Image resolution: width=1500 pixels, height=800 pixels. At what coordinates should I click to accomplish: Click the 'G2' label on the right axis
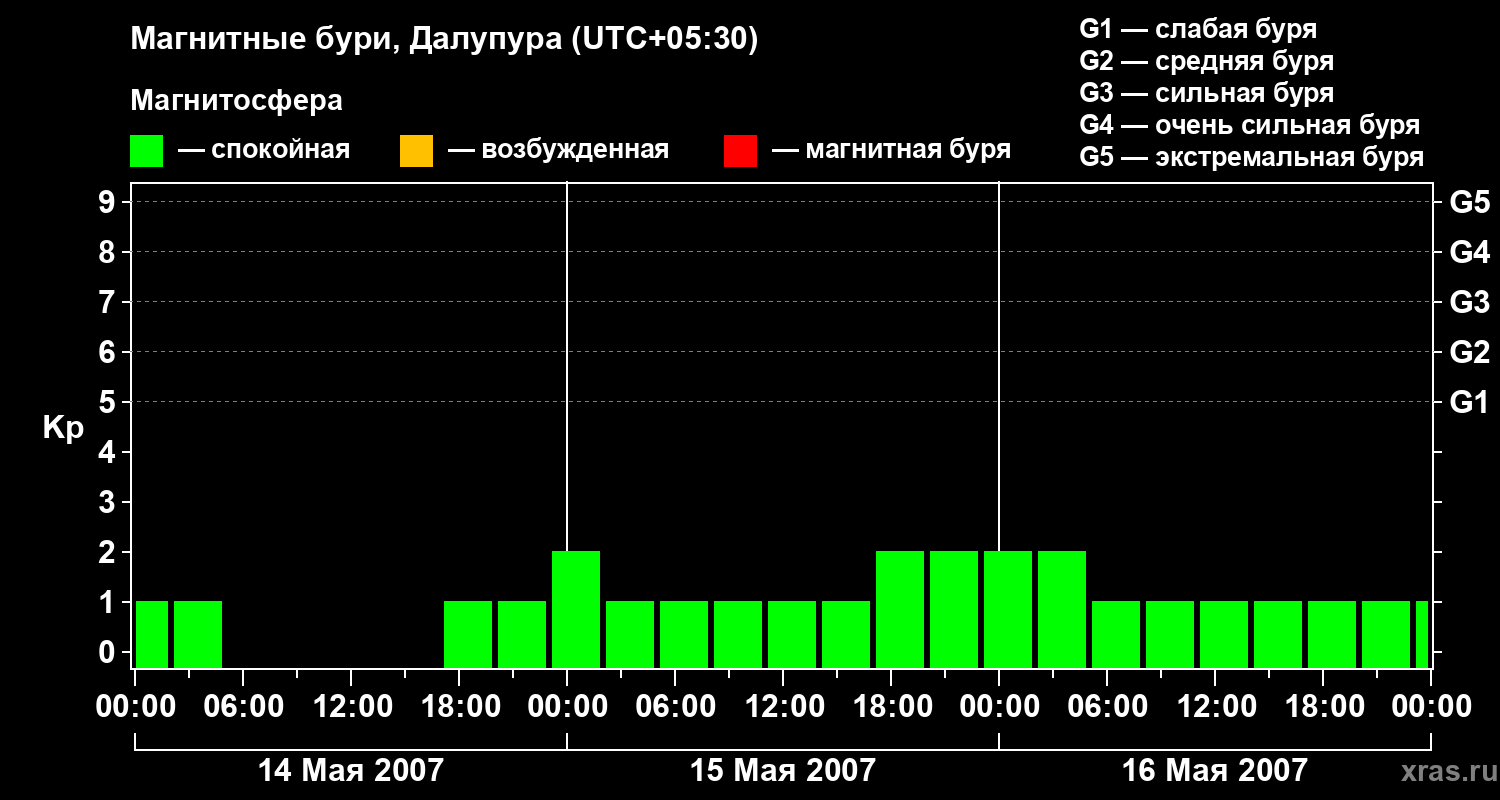pos(1470,352)
